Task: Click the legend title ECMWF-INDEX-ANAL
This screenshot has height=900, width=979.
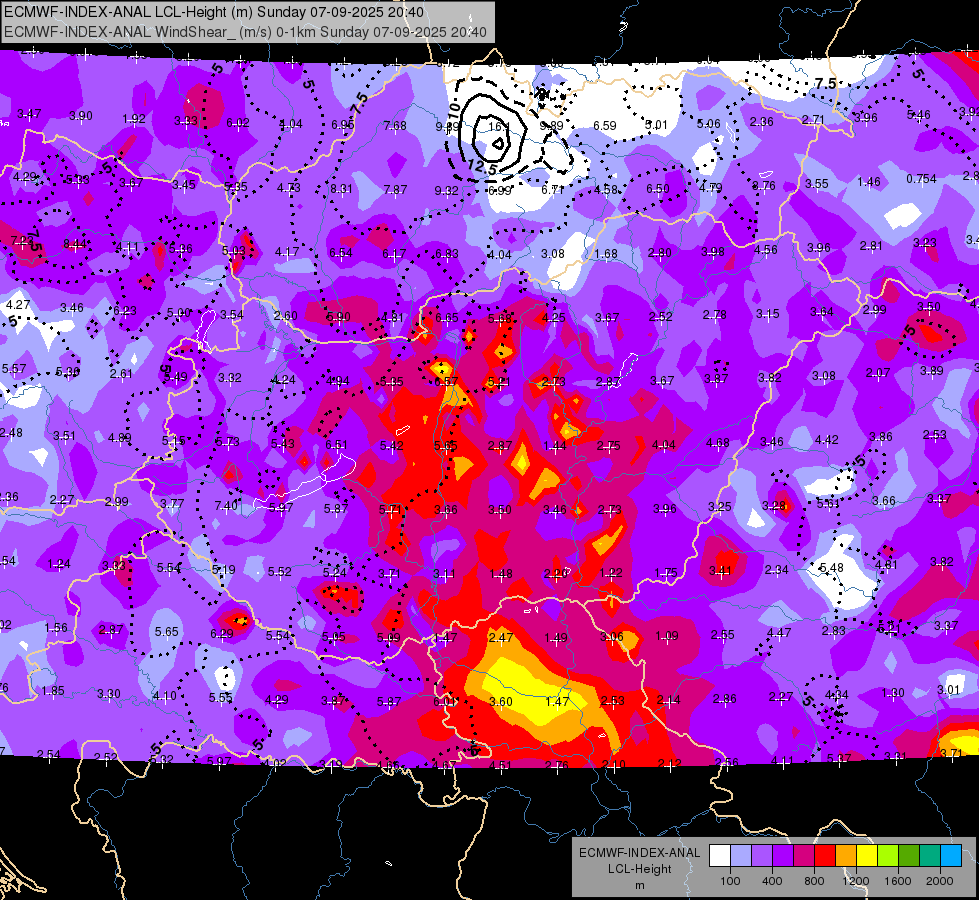Action: [639, 853]
